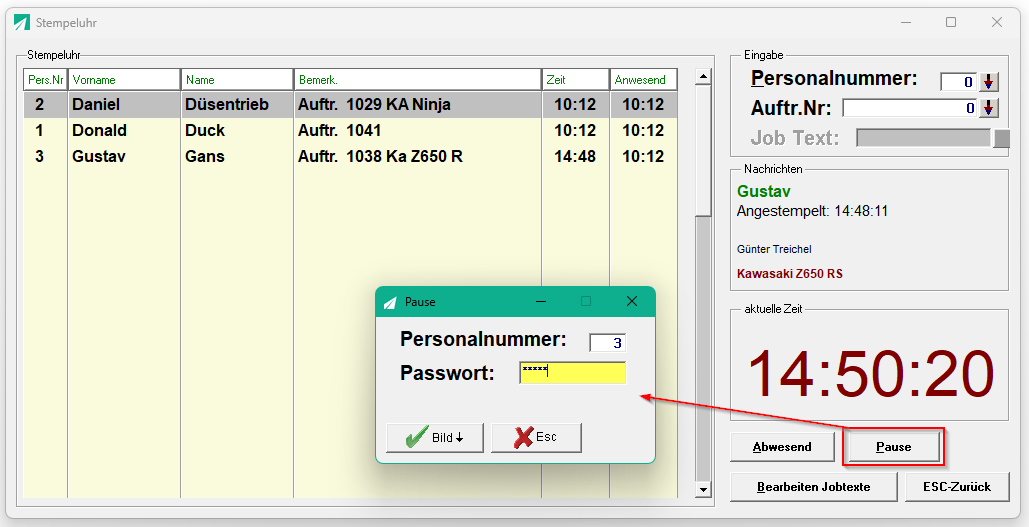Click the green Gustav name in Nachrichten
The width and height of the screenshot is (1029, 527).
pyautogui.click(x=764, y=192)
